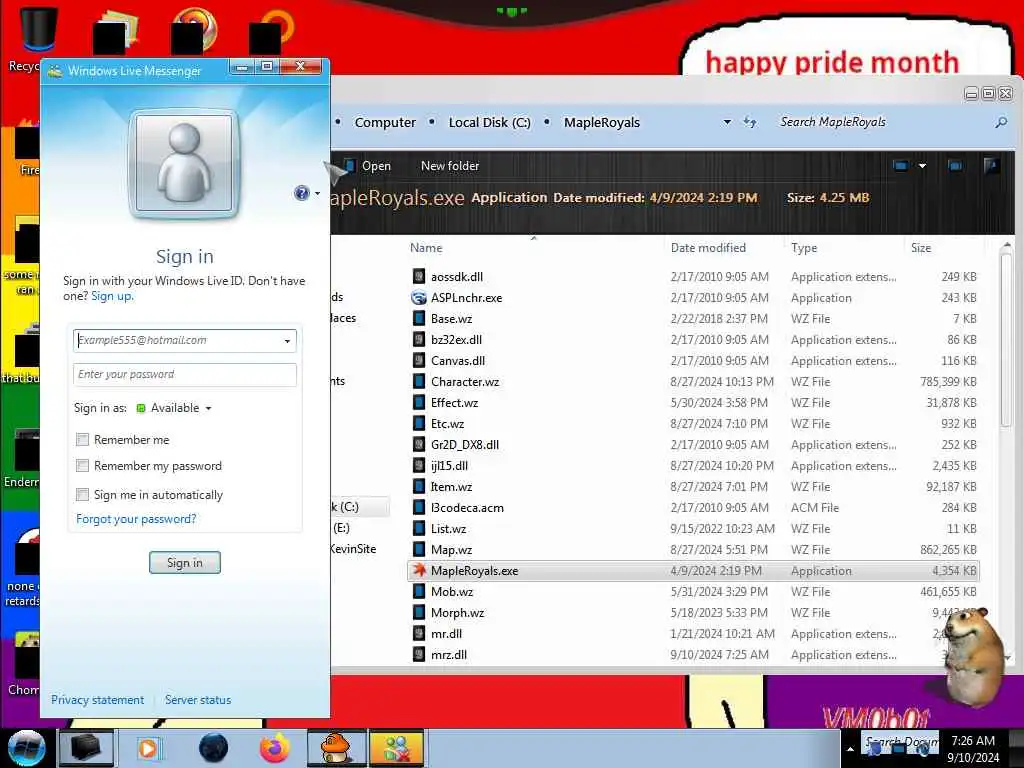Open the address bar history dropdown
The image size is (1024, 768).
(x=727, y=122)
